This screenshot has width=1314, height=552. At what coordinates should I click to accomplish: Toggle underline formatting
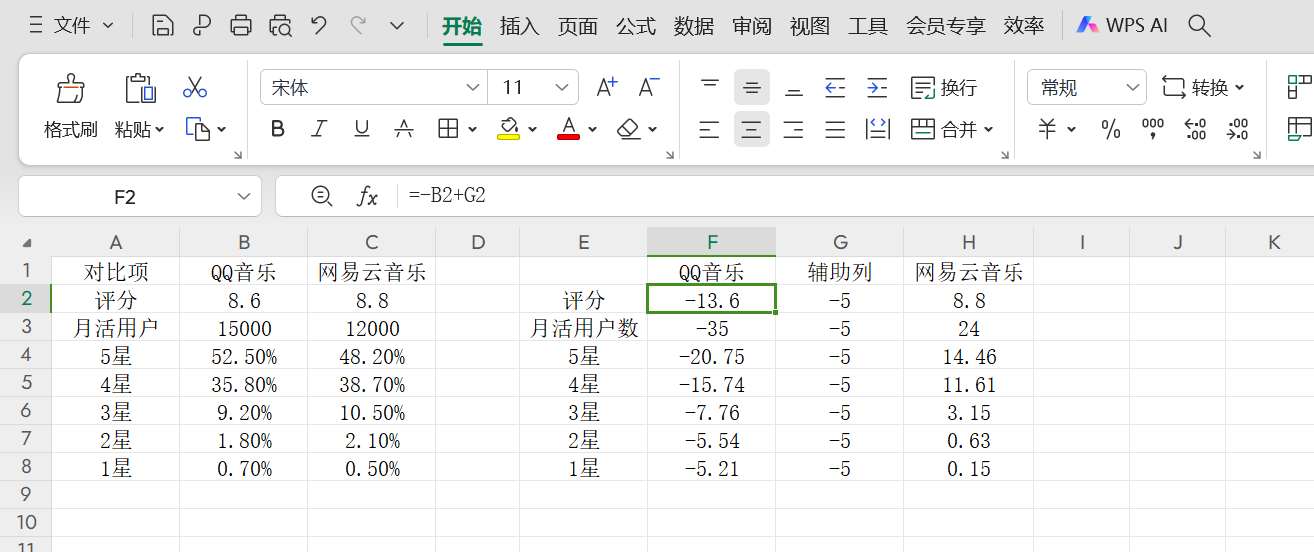[362, 129]
